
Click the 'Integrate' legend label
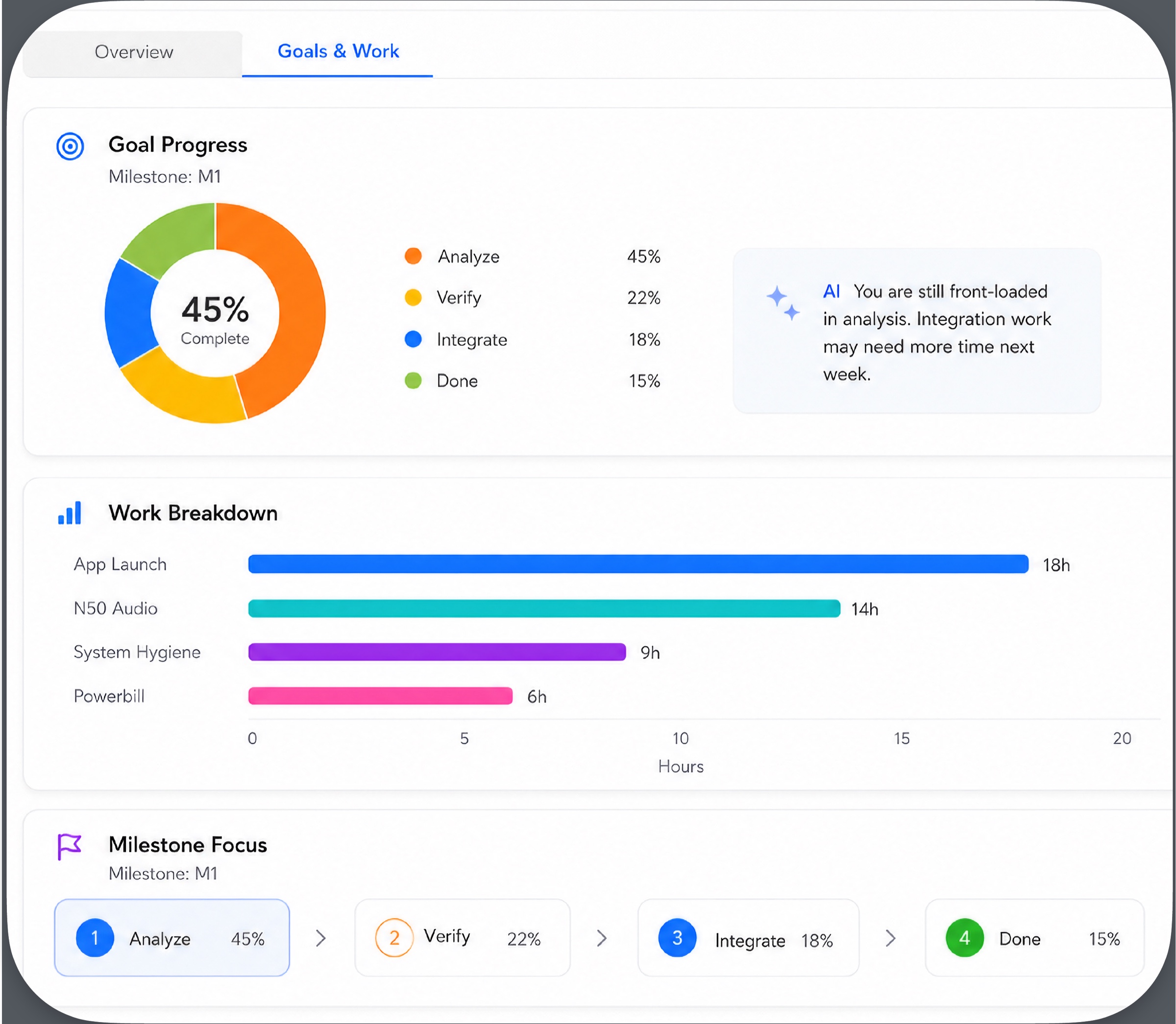pyautogui.click(x=472, y=340)
